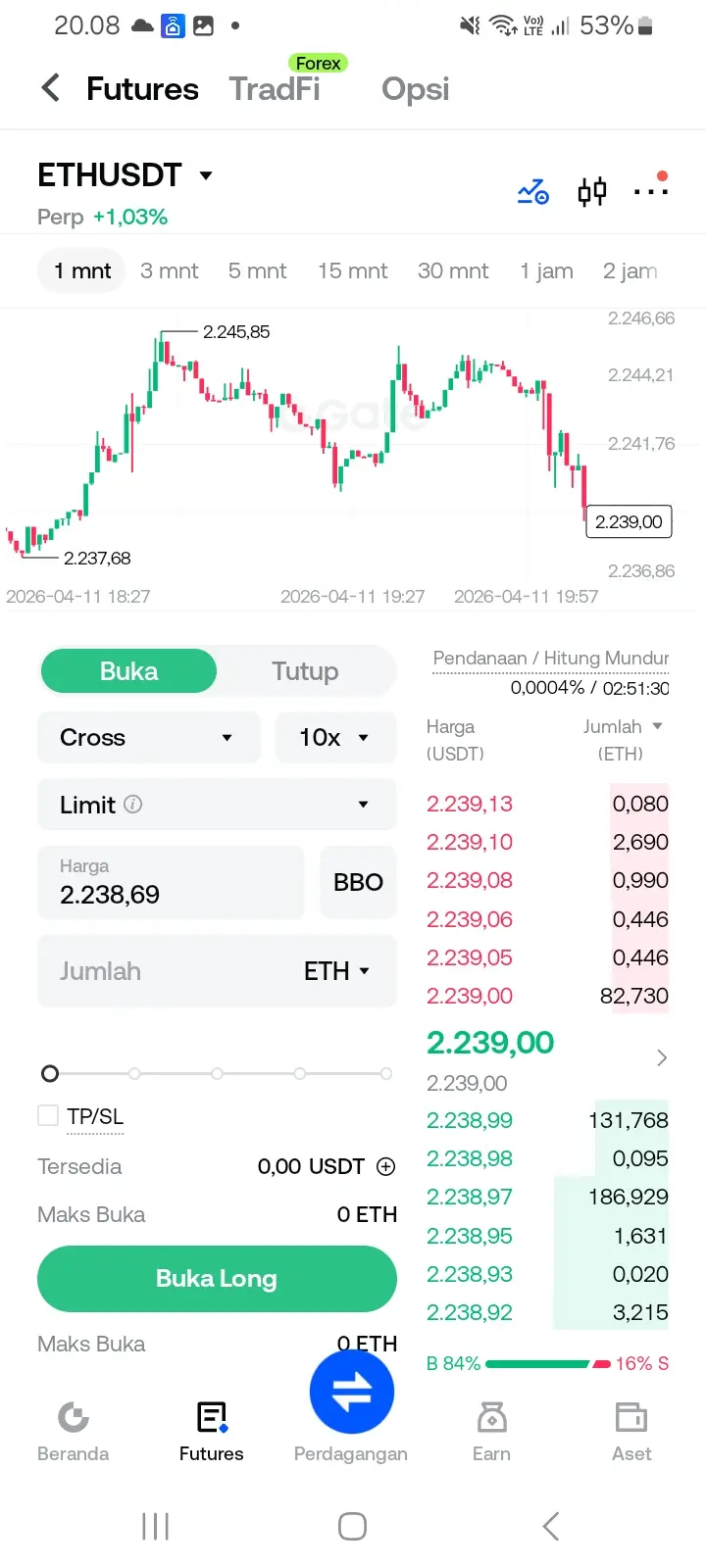Image resolution: width=706 pixels, height=1568 pixels.
Task: Select the Buka toggle option
Action: [x=128, y=671]
